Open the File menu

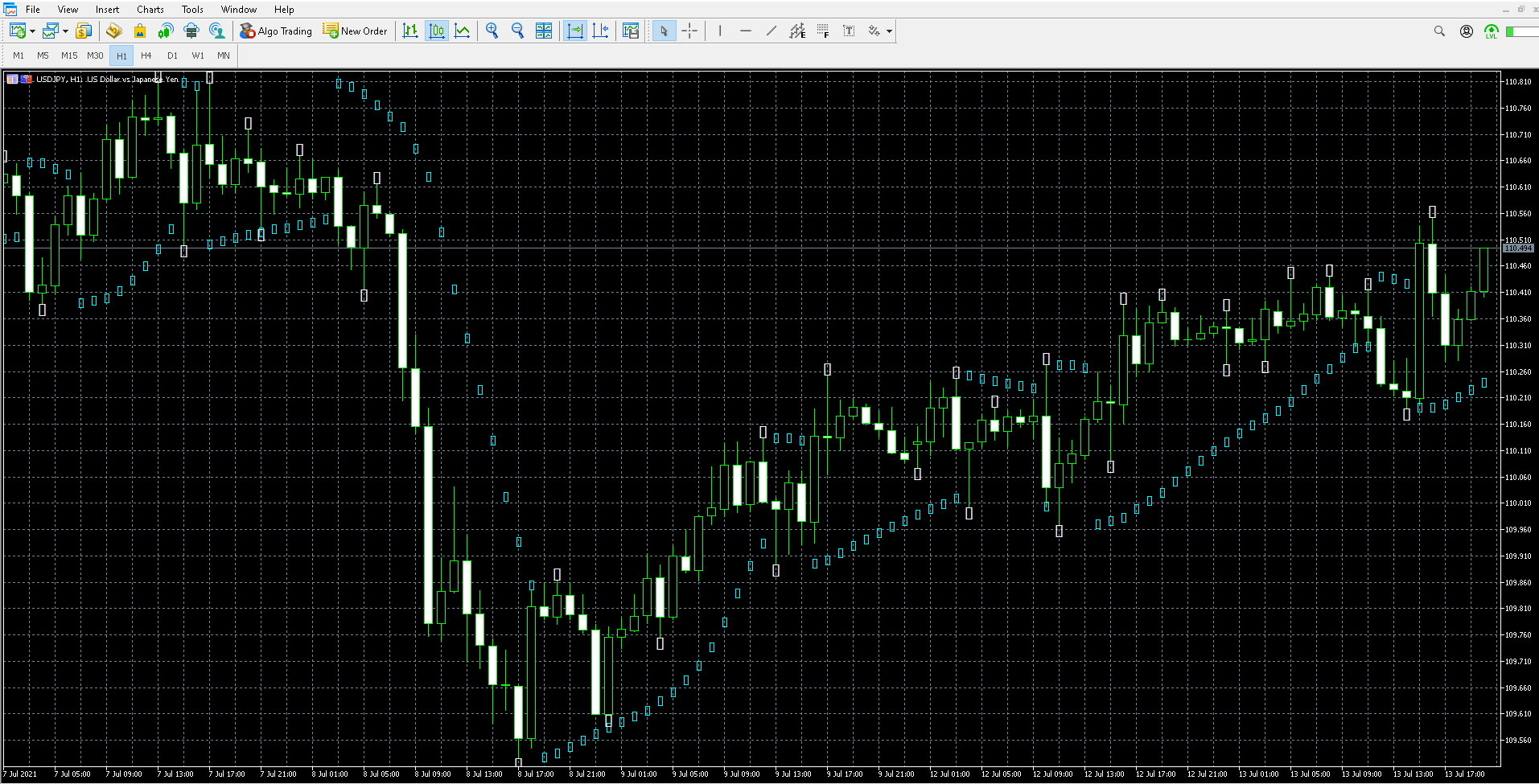click(x=33, y=10)
